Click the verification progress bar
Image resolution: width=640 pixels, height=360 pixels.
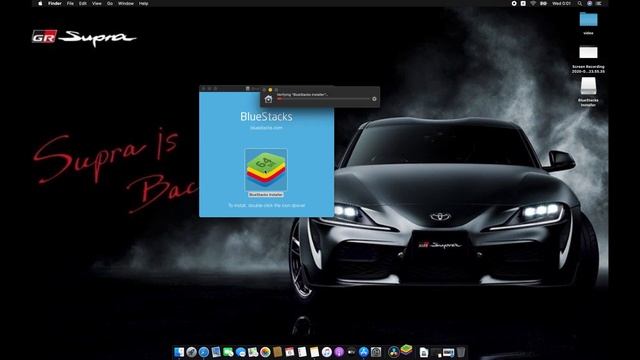(x=323, y=99)
